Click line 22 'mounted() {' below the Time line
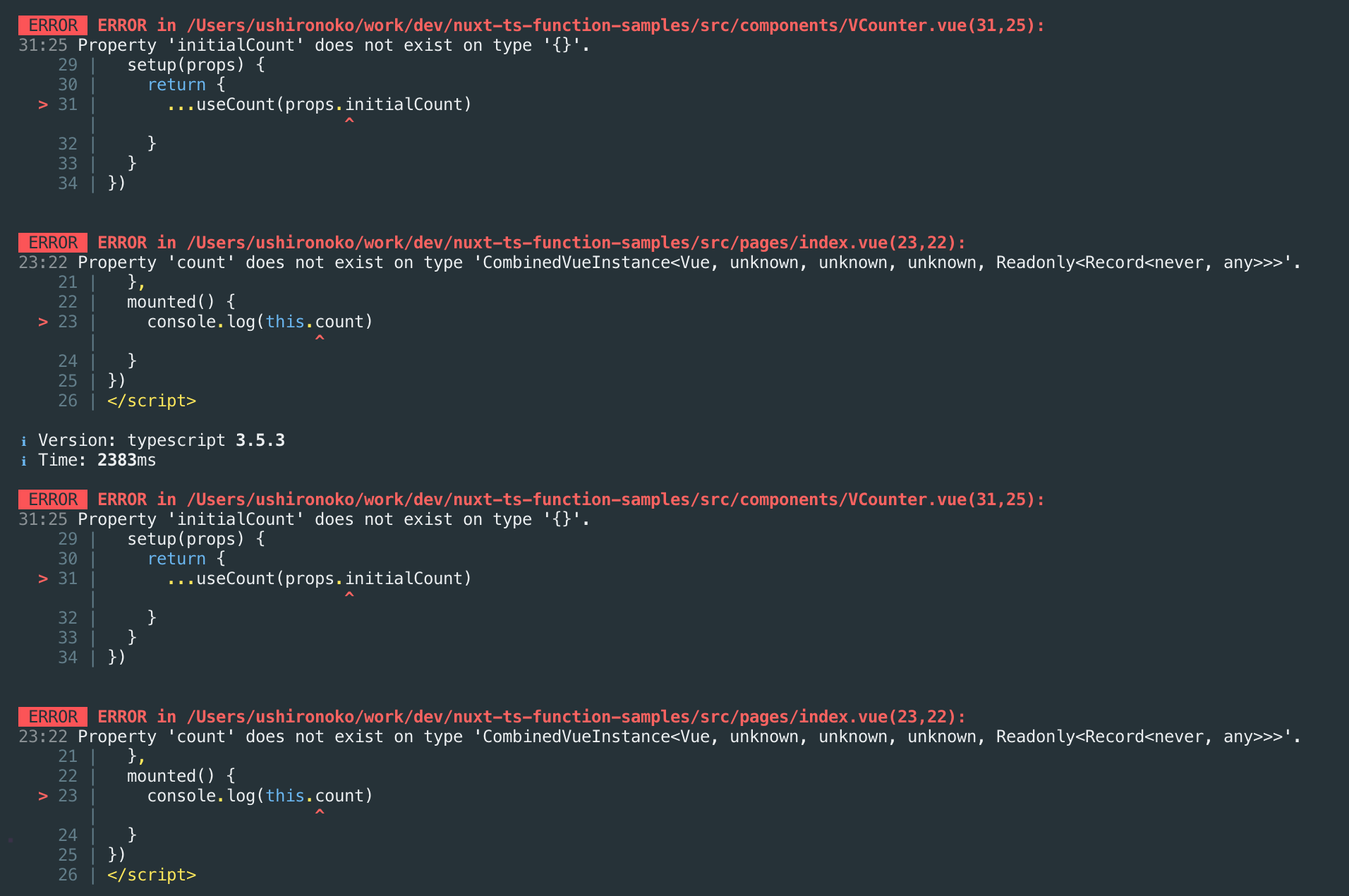The width and height of the screenshot is (1349, 896). tap(181, 776)
